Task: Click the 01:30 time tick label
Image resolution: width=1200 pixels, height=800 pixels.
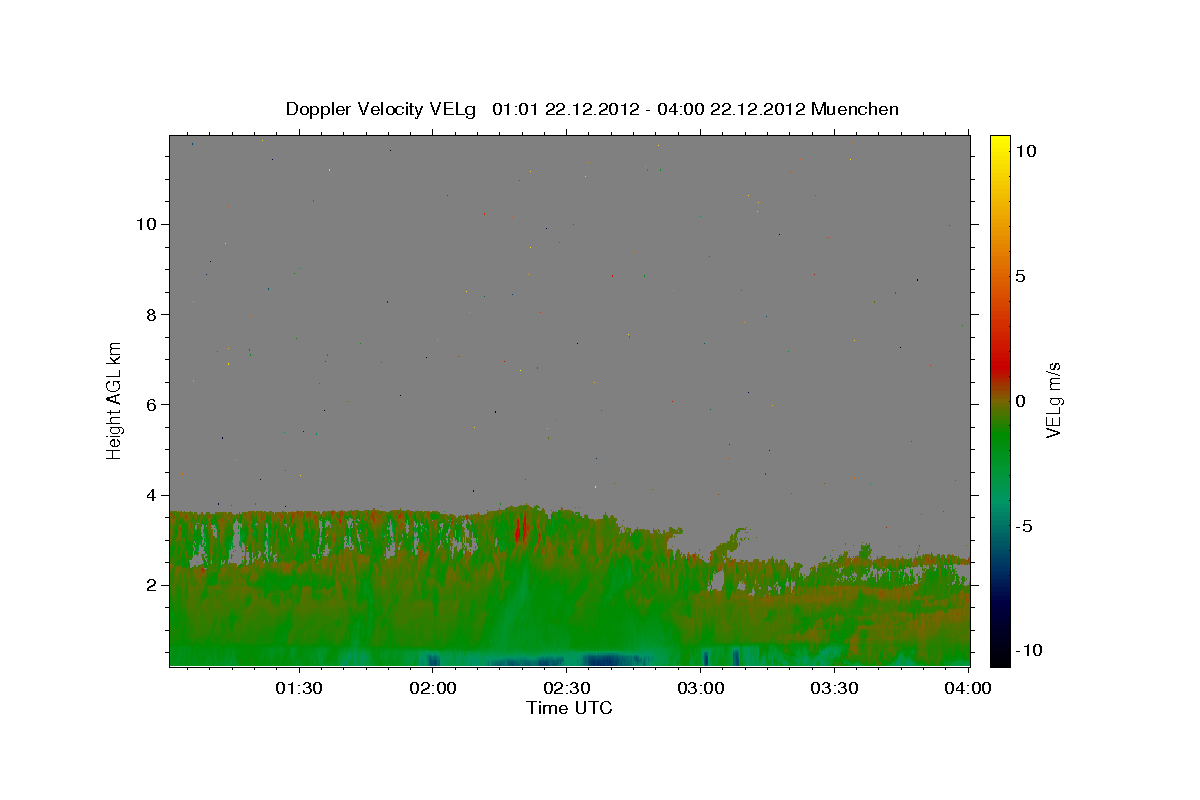Action: pyautogui.click(x=299, y=689)
